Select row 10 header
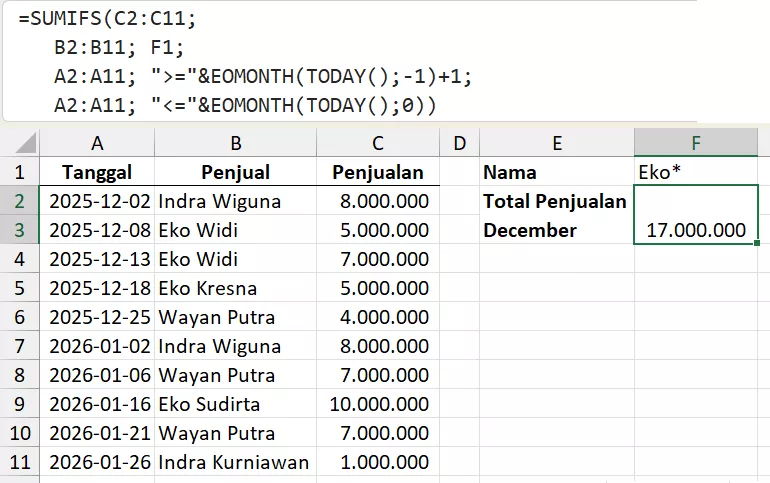This screenshot has height=483, width=770. pos(20,432)
